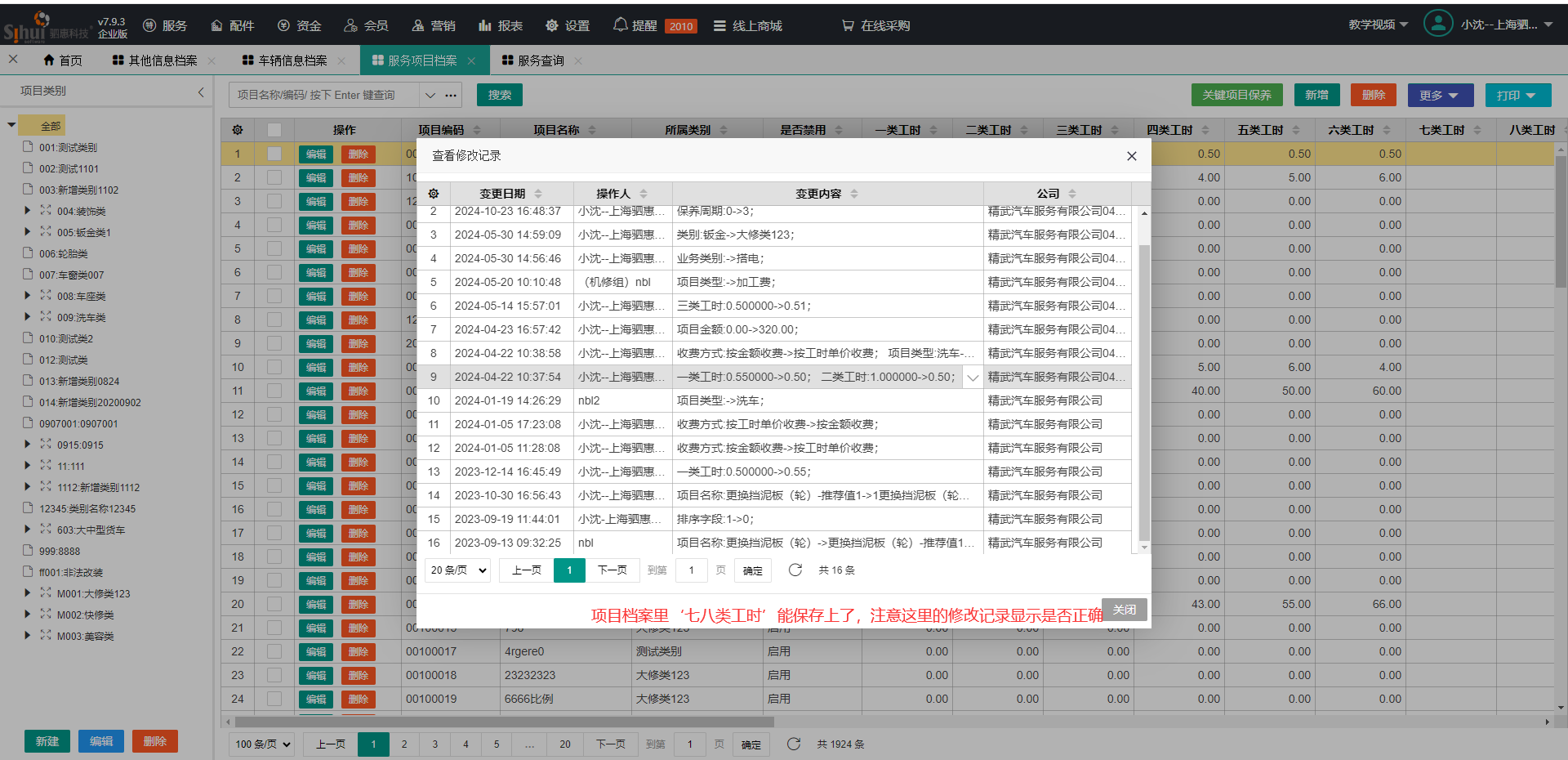The height and width of the screenshot is (760, 1568).
Task: Click the gear icon in records dialog header
Action: (434, 194)
